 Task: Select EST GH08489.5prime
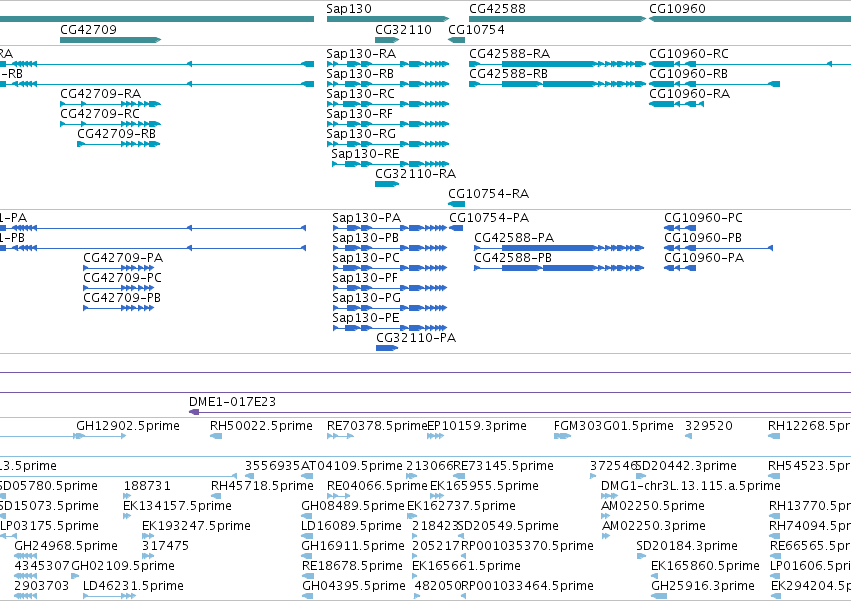(353, 506)
